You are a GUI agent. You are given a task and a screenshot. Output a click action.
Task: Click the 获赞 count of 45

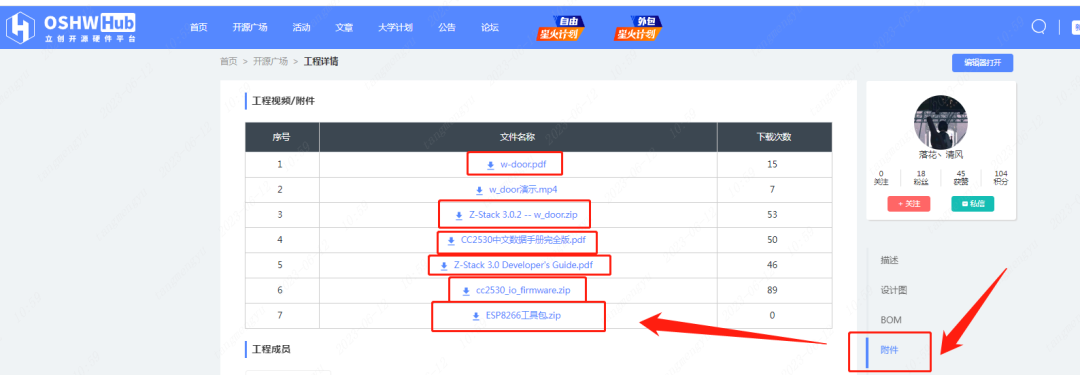[x=961, y=174]
